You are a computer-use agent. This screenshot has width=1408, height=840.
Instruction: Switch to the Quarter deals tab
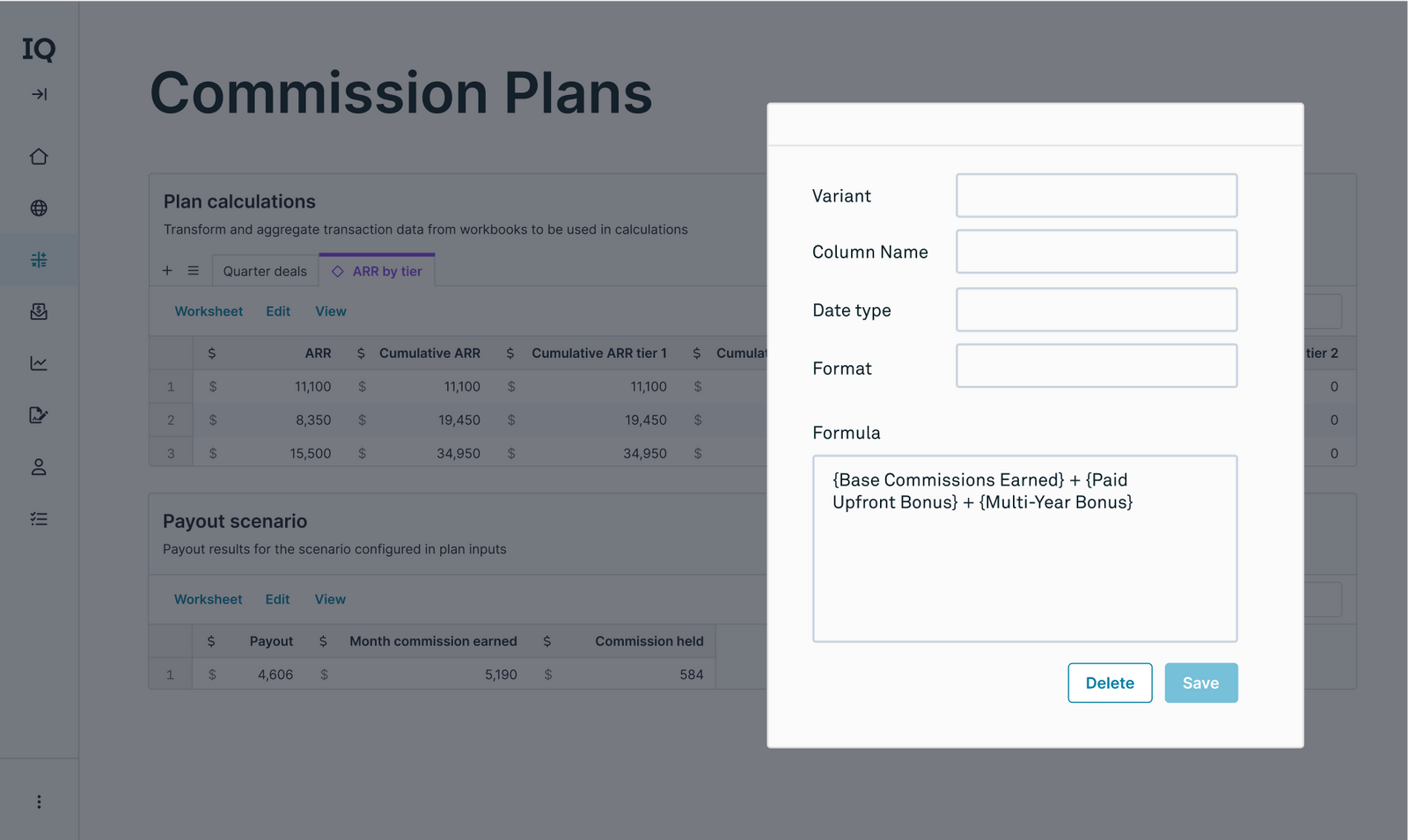[265, 270]
